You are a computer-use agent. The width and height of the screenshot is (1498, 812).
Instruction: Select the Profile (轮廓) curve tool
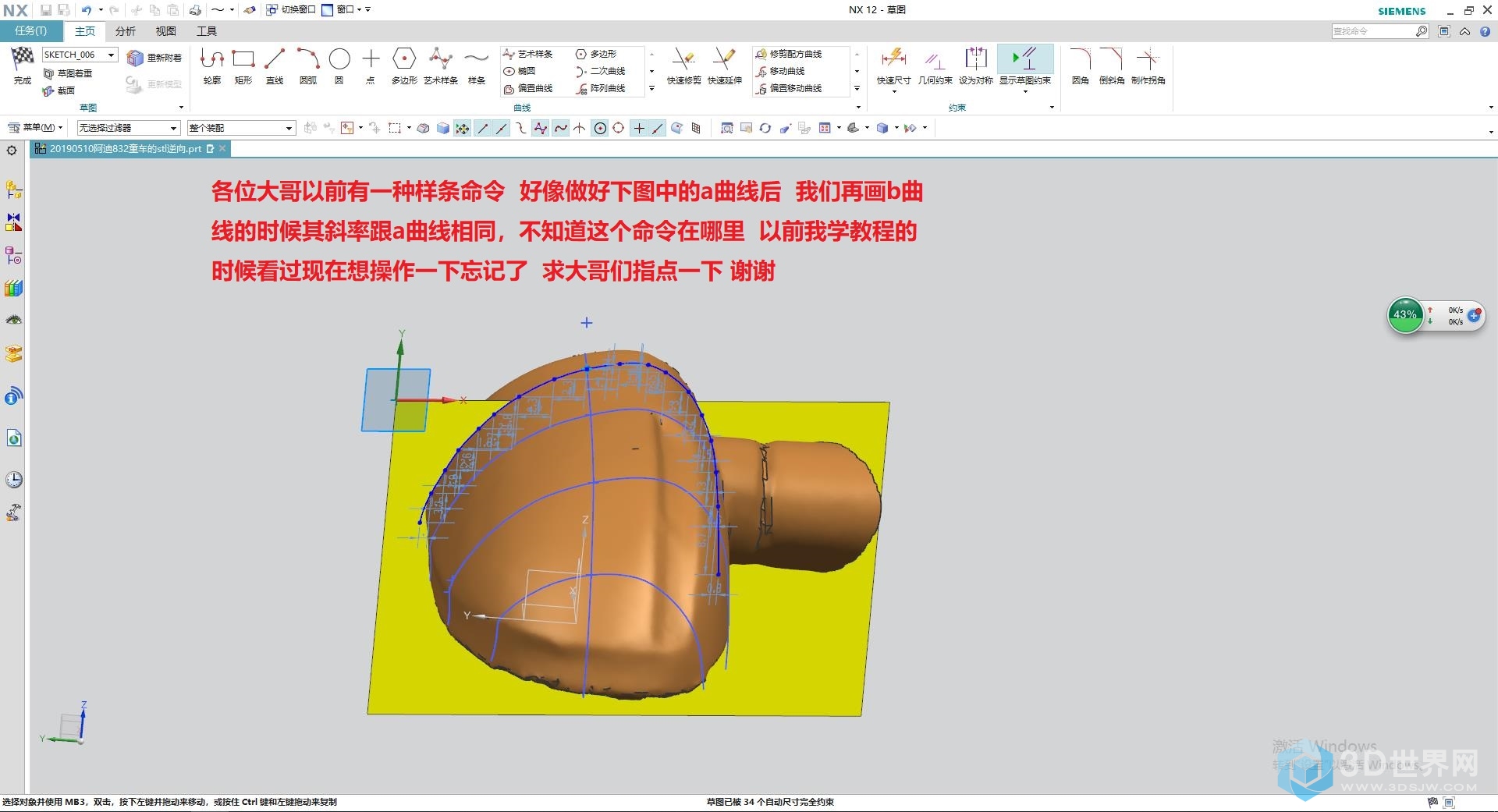coord(211,65)
